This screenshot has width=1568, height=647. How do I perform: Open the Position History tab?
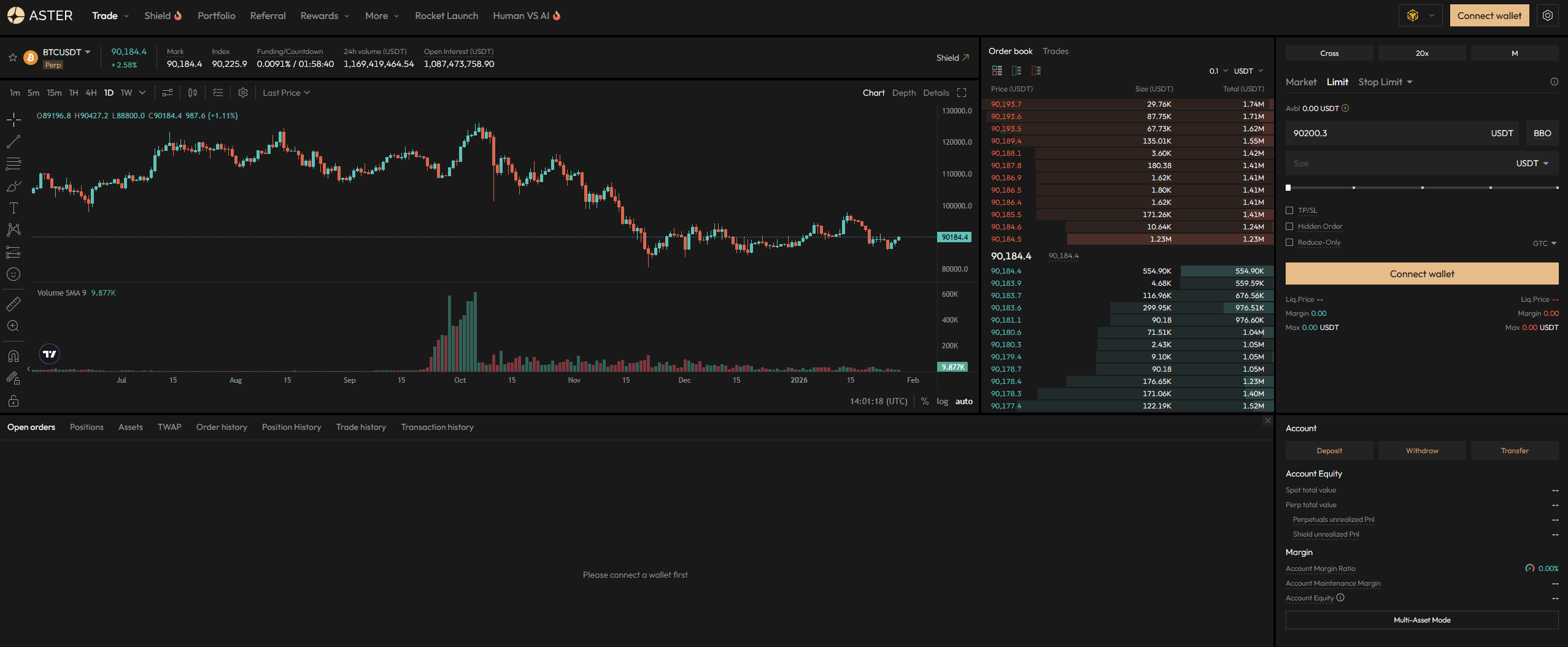(291, 427)
